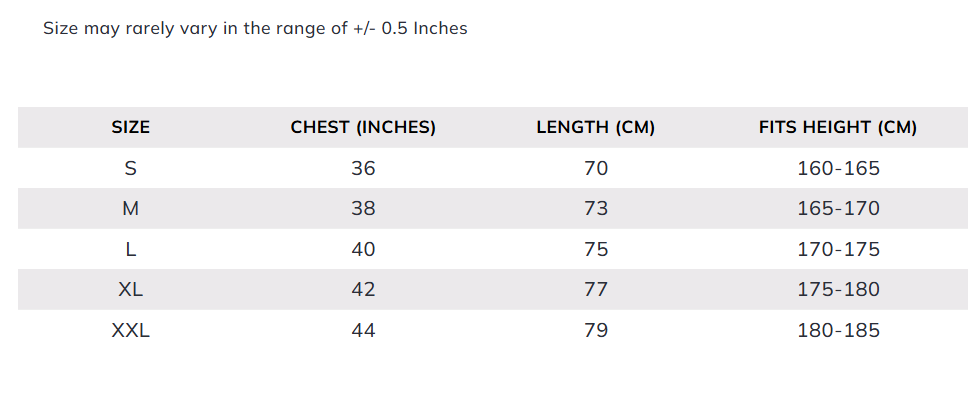Viewport: 980px width, 412px height.
Task: Click height range 160-165
Action: (x=838, y=169)
